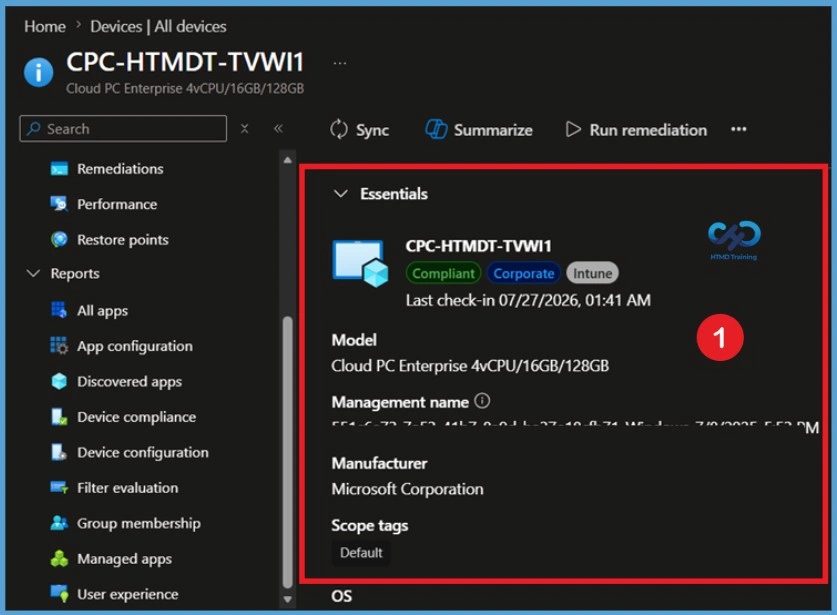Open Remediations menu item
Image resolution: width=837 pixels, height=615 pixels.
tap(120, 169)
